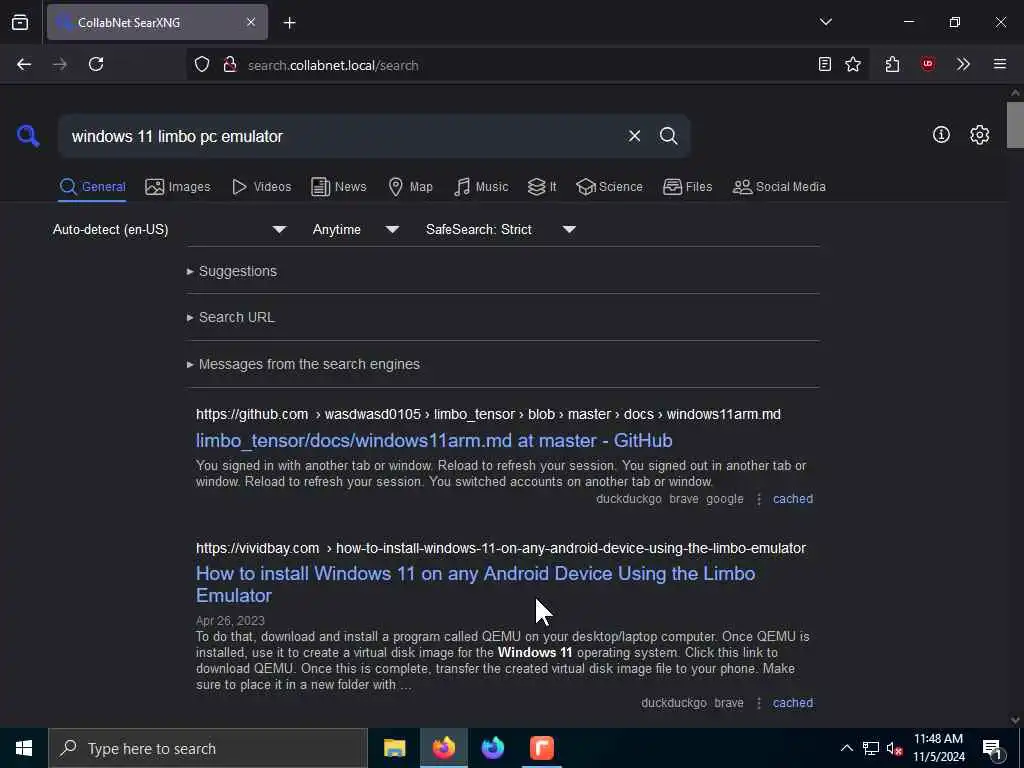Viewport: 1024px width, 768px height.
Task: Click the insecure connection padlock icon
Action: [229, 65]
